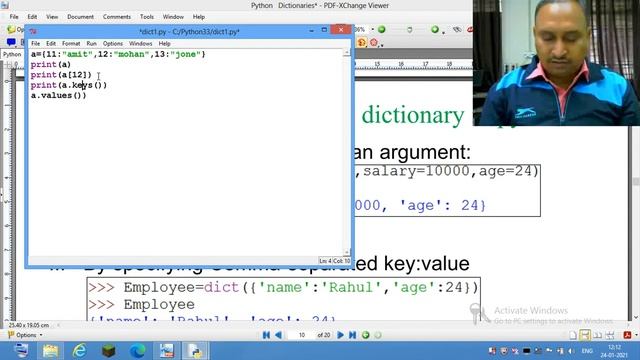640x360 pixels.
Task: Open Minecraft block icon on taskbar
Action: click(109, 351)
